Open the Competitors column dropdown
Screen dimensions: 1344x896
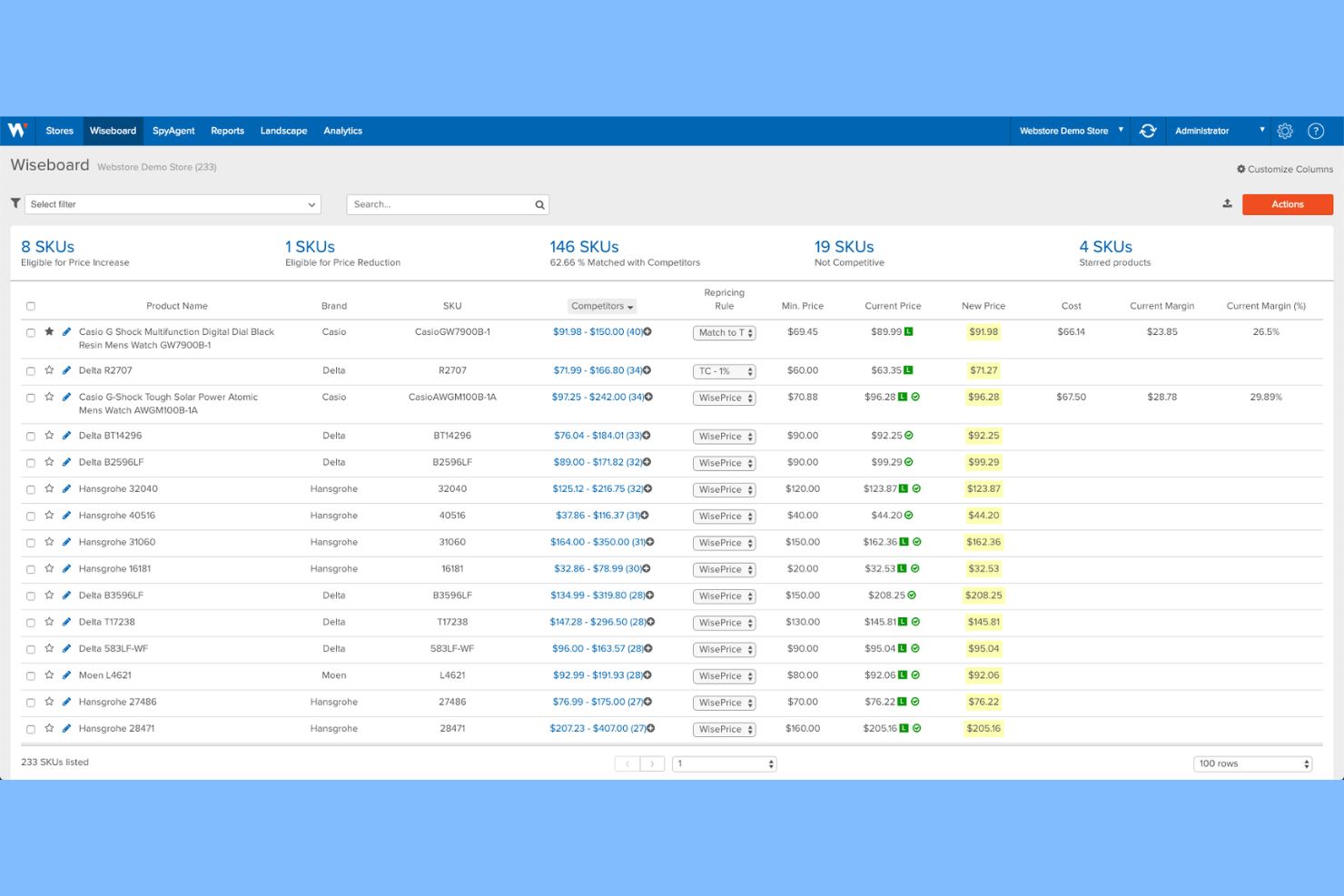(601, 306)
